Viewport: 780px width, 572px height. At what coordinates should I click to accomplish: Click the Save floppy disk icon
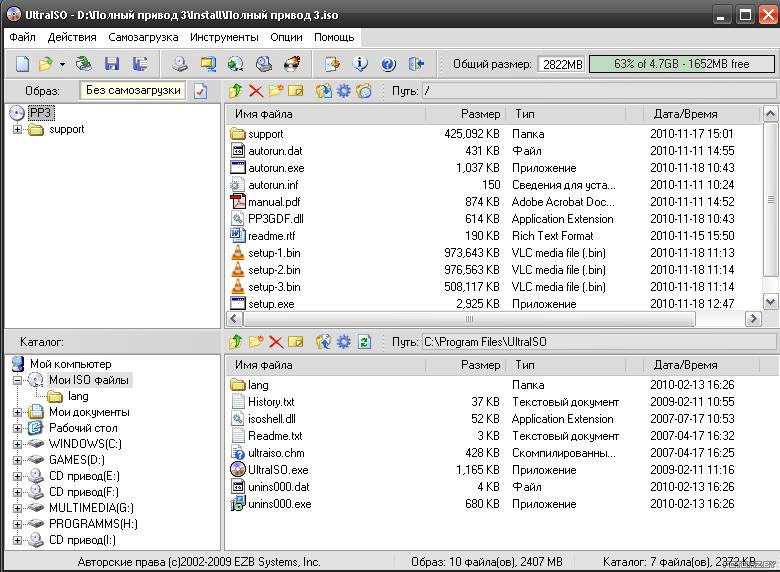point(112,64)
